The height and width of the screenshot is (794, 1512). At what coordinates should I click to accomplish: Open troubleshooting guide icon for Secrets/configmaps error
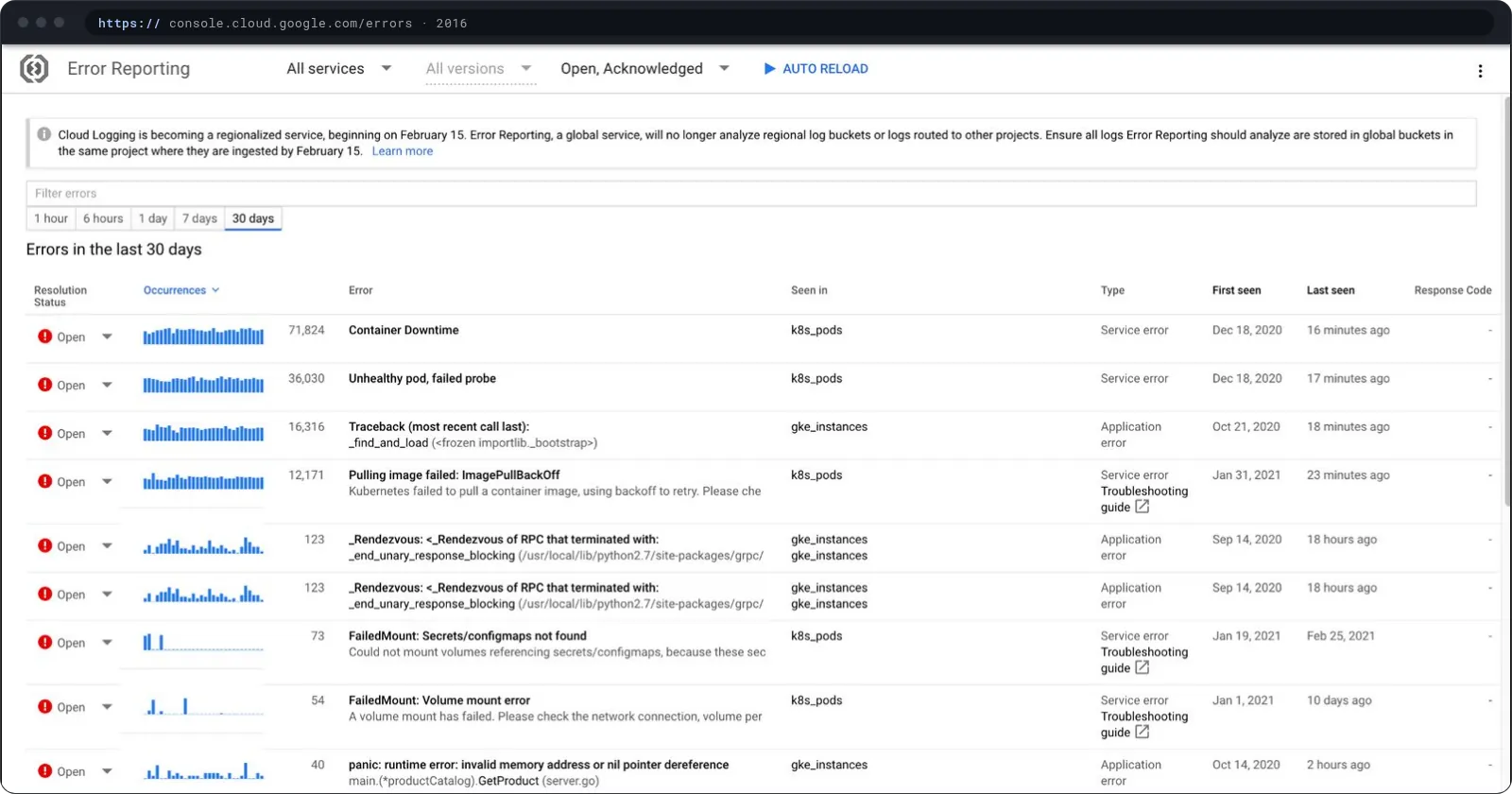coord(1143,667)
